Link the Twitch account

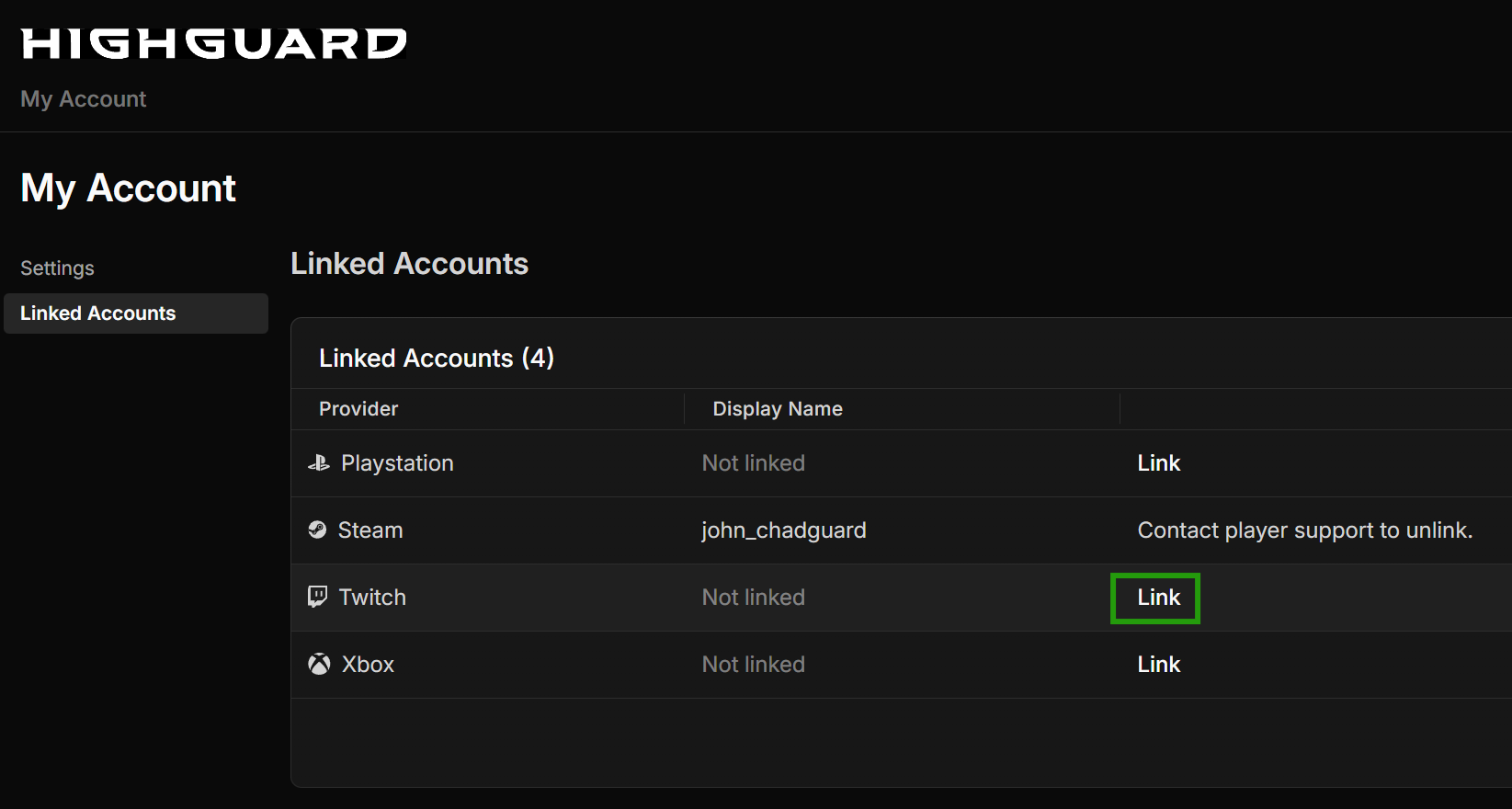click(x=1158, y=598)
